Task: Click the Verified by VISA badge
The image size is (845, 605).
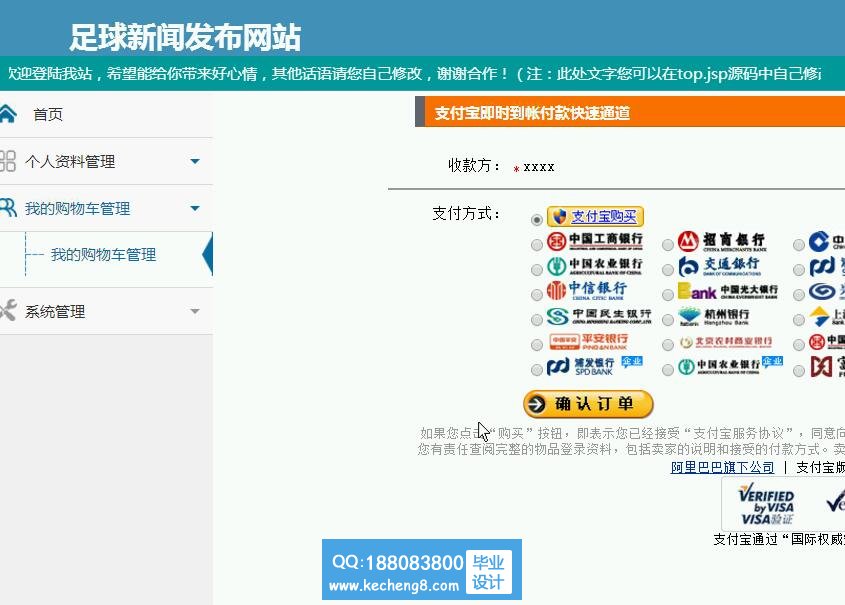Action: point(766,504)
